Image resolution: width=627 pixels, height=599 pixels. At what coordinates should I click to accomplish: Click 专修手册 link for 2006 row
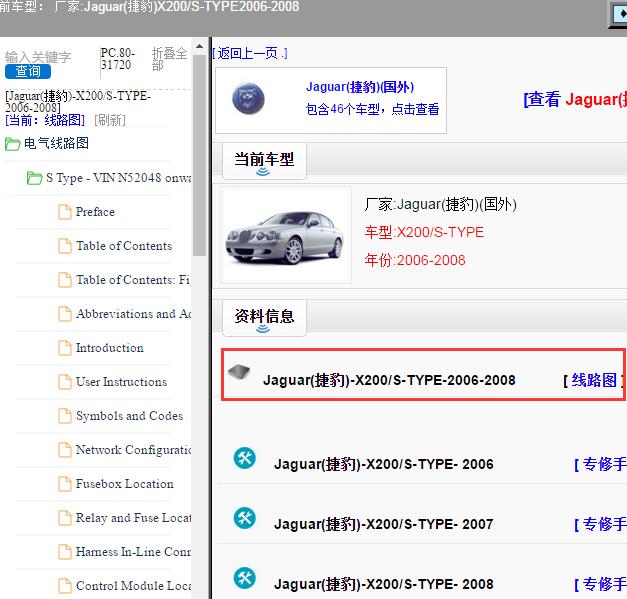[x=600, y=464]
